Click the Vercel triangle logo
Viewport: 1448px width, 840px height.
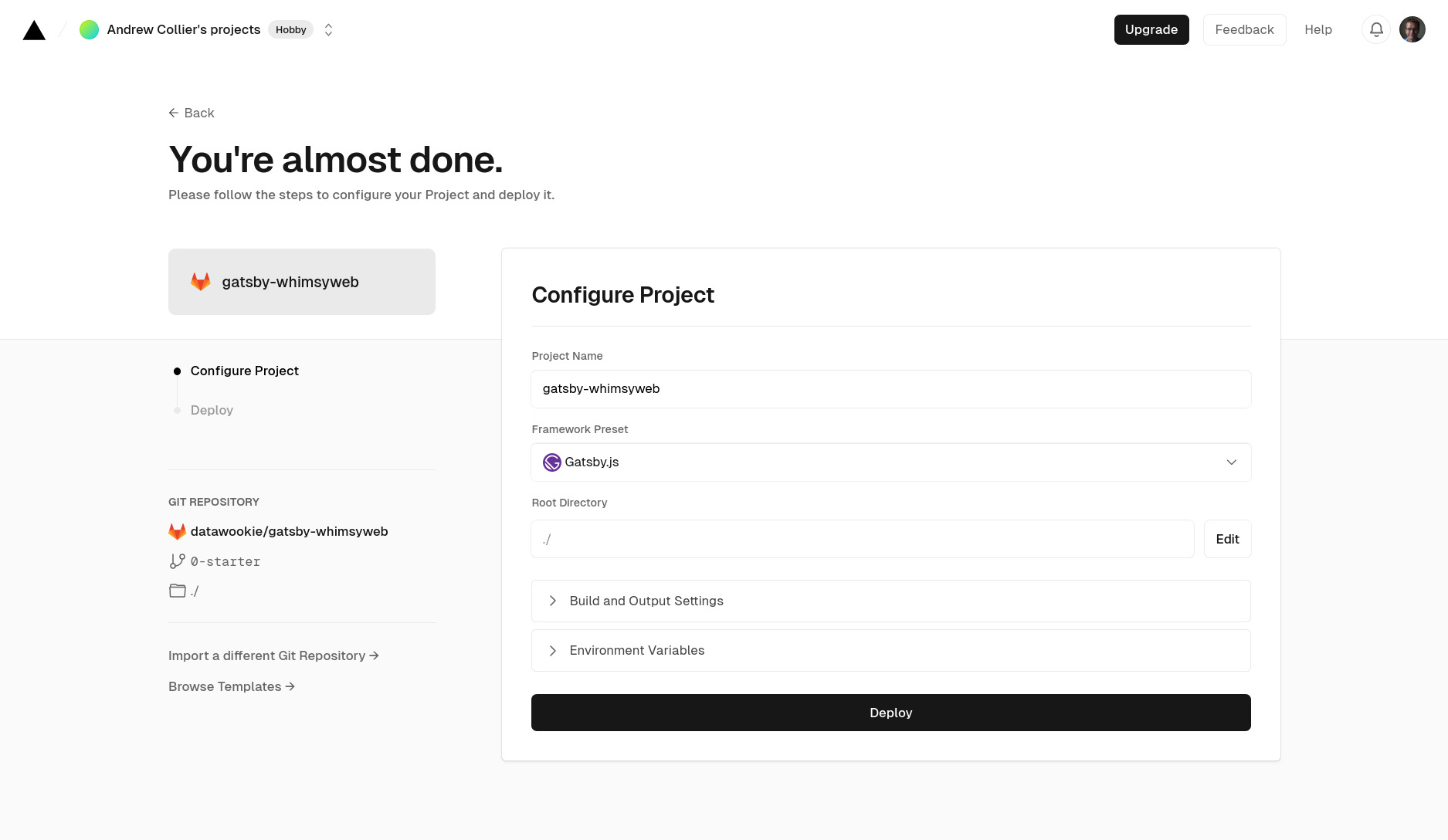tap(34, 30)
